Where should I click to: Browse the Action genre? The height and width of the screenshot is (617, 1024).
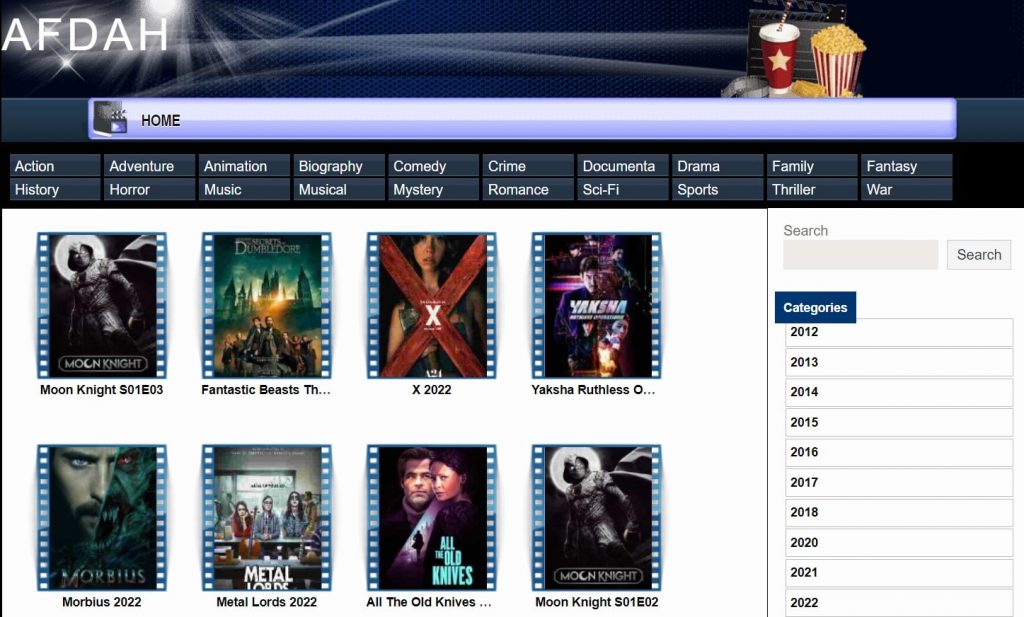[55, 166]
